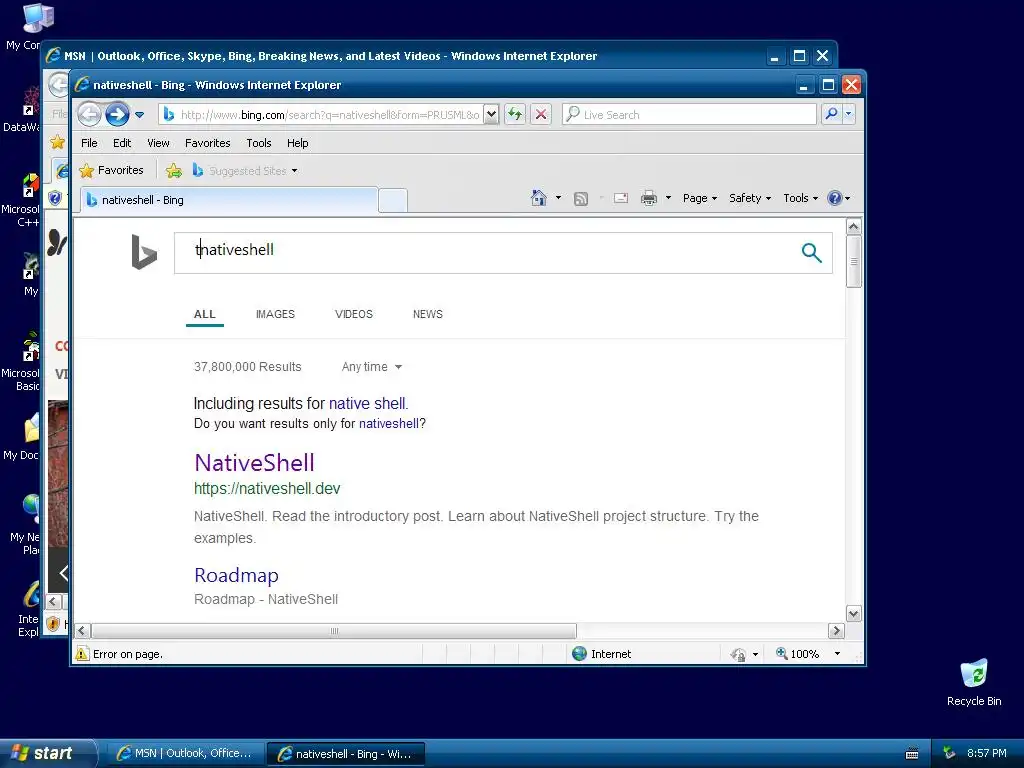This screenshot has width=1024, height=768.
Task: Click the Internet security zone icon
Action: [579, 654]
